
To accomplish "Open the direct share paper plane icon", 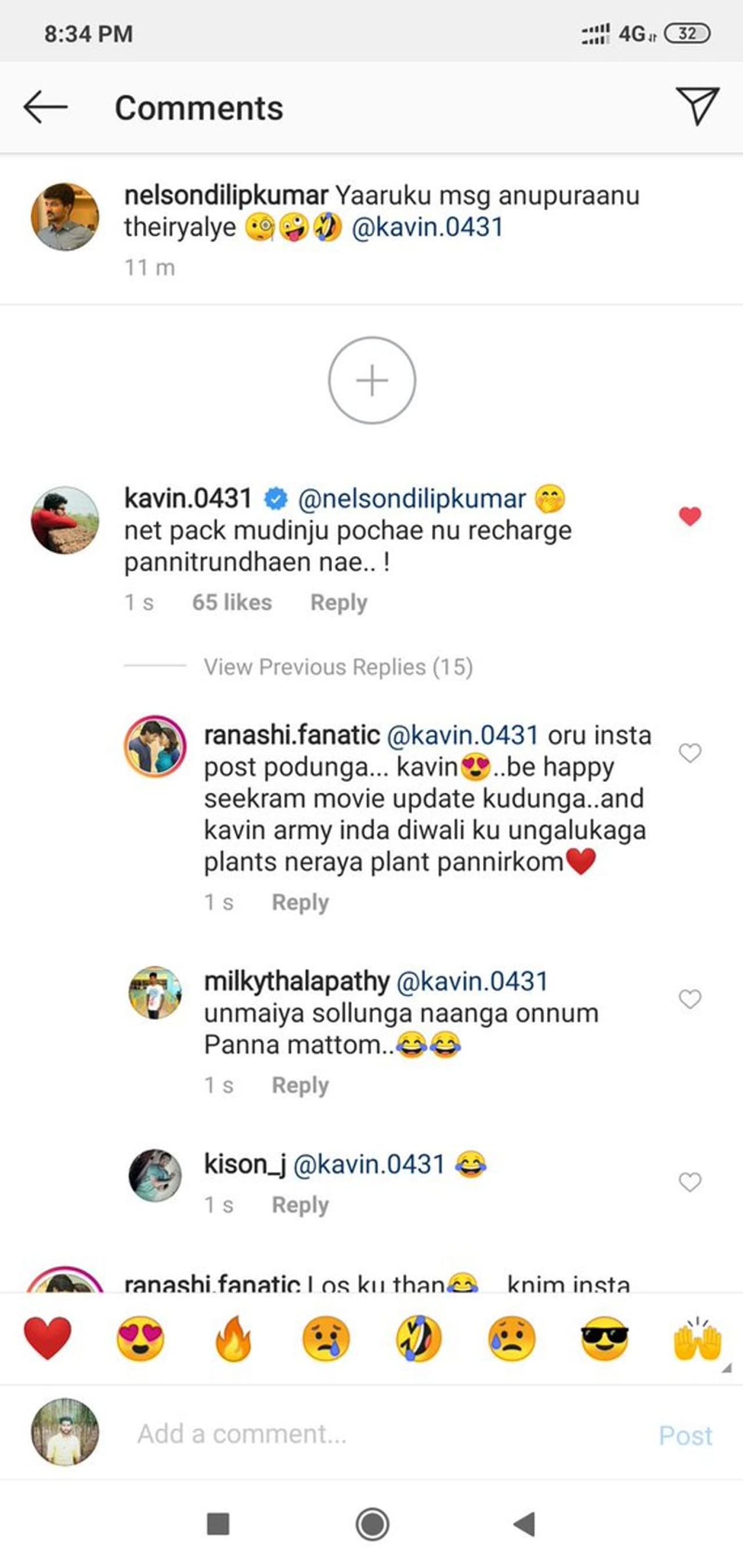I will [x=697, y=106].
